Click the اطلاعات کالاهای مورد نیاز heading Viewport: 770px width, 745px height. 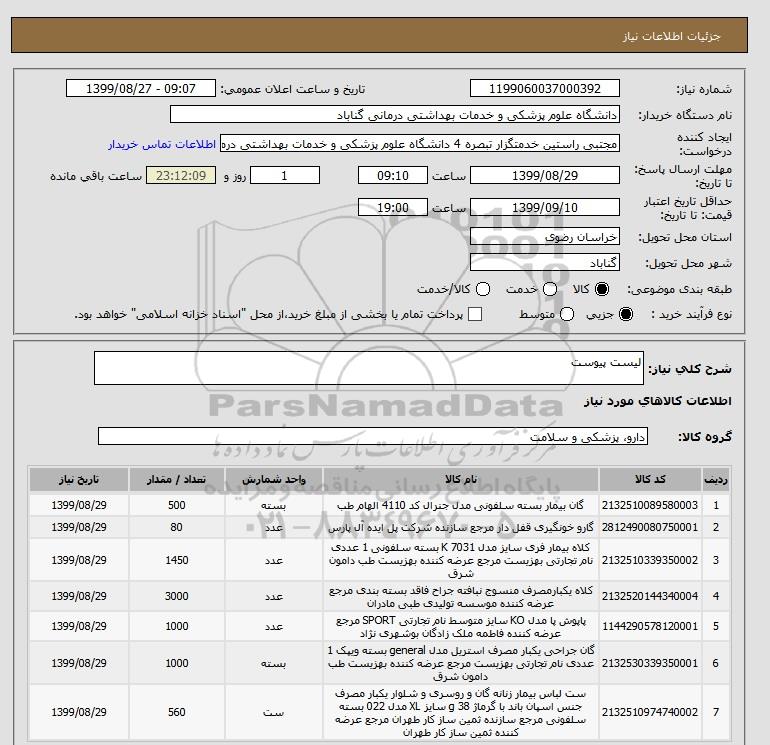[658, 401]
